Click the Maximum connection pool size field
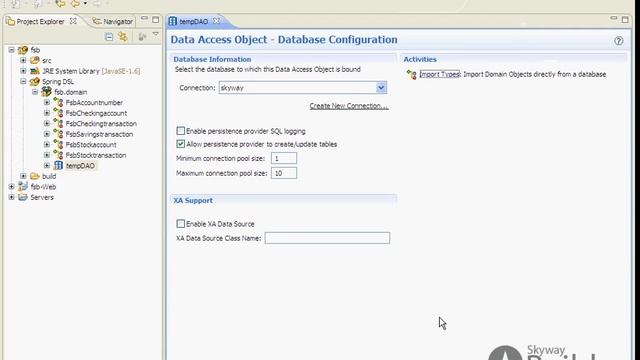 coord(284,173)
